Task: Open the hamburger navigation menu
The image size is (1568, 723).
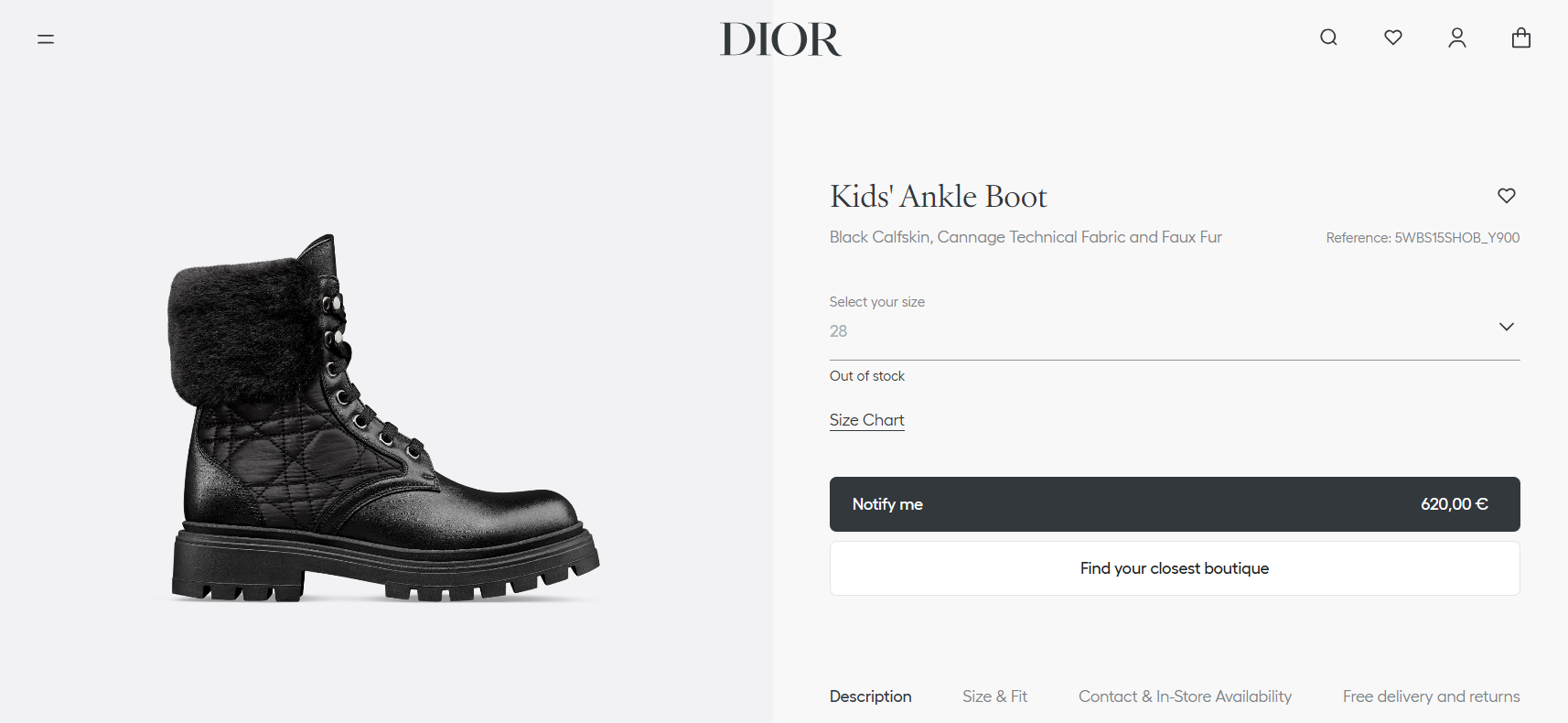Action: click(46, 39)
